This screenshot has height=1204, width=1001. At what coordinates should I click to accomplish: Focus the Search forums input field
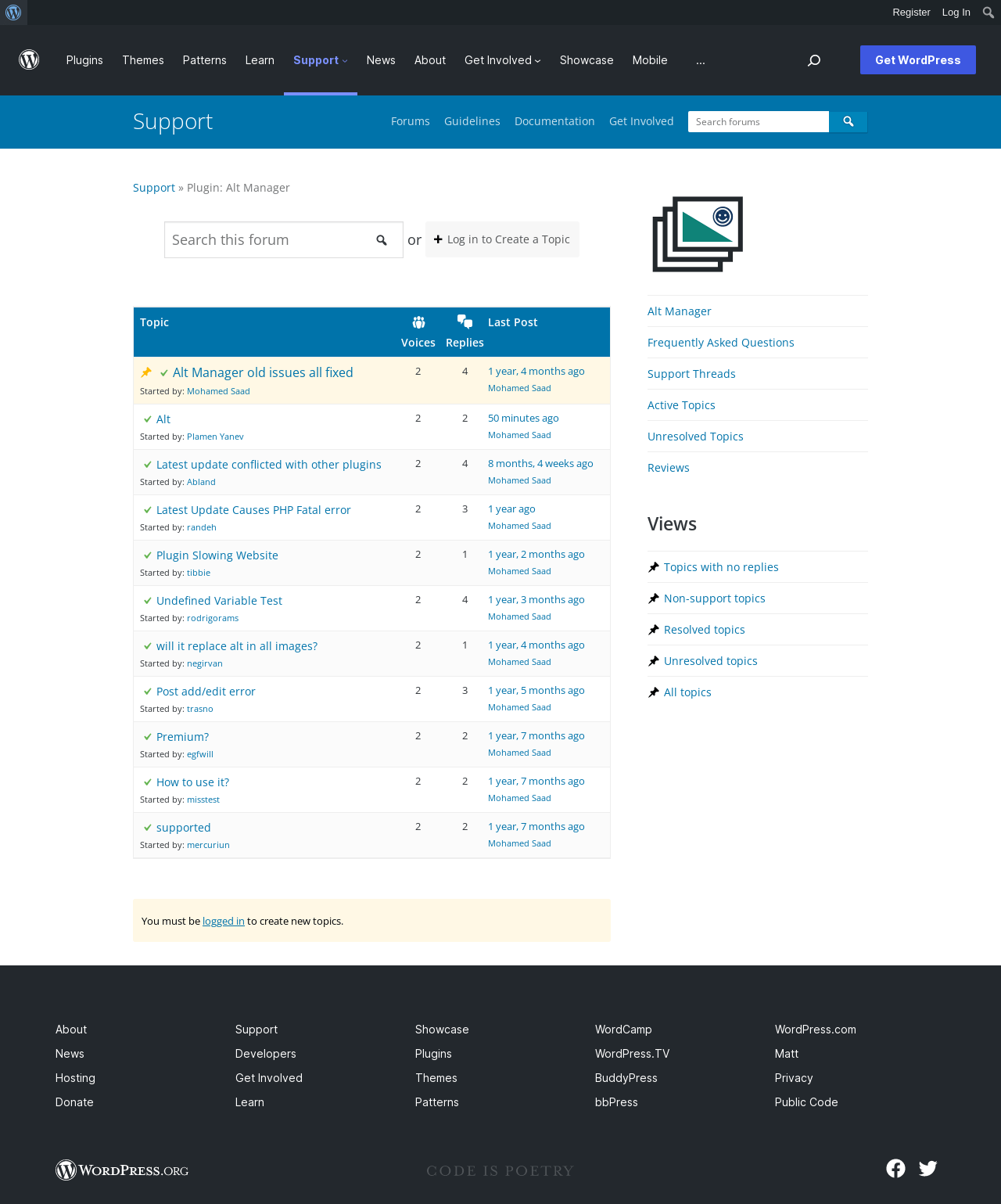click(759, 121)
